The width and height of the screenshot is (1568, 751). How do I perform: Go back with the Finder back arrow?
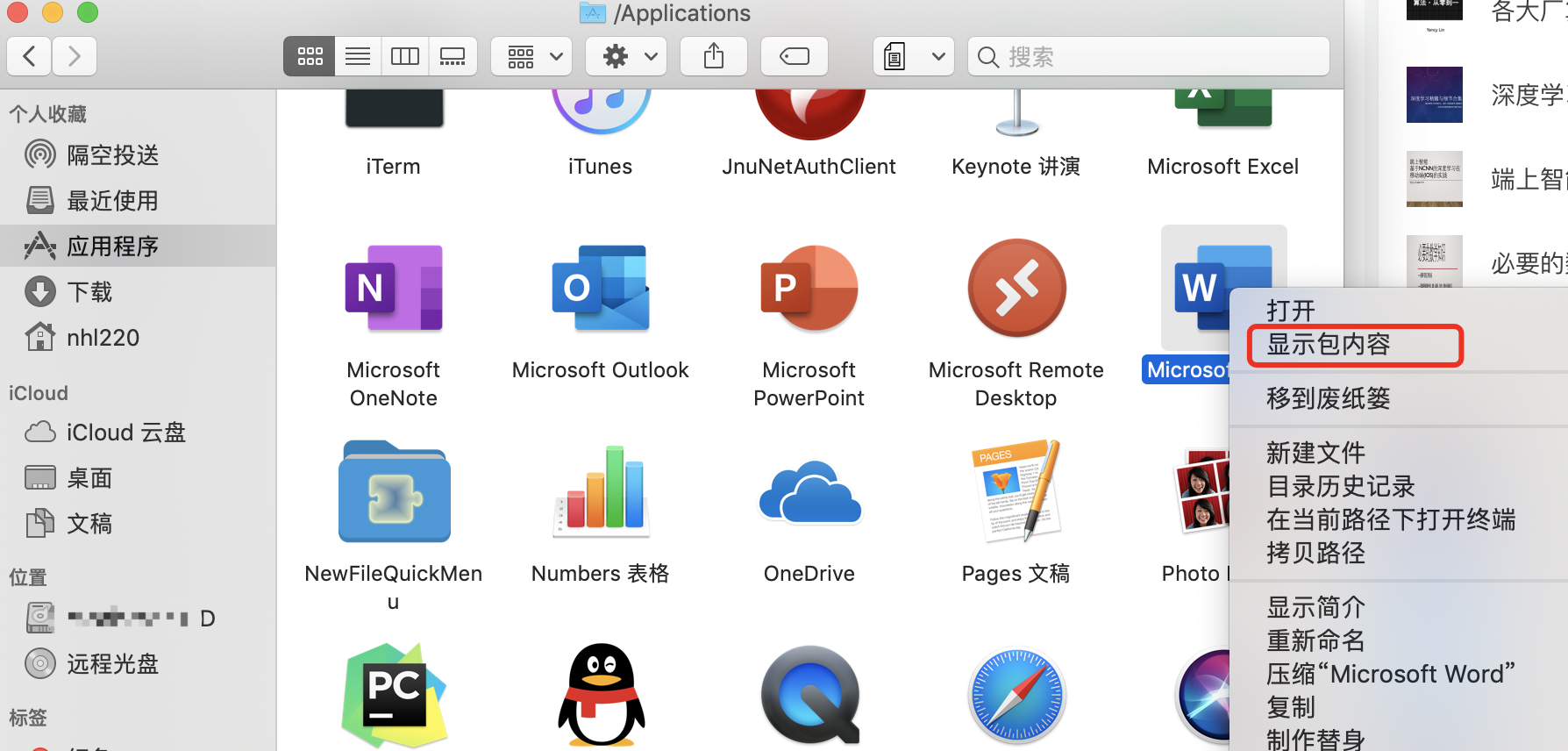29,57
